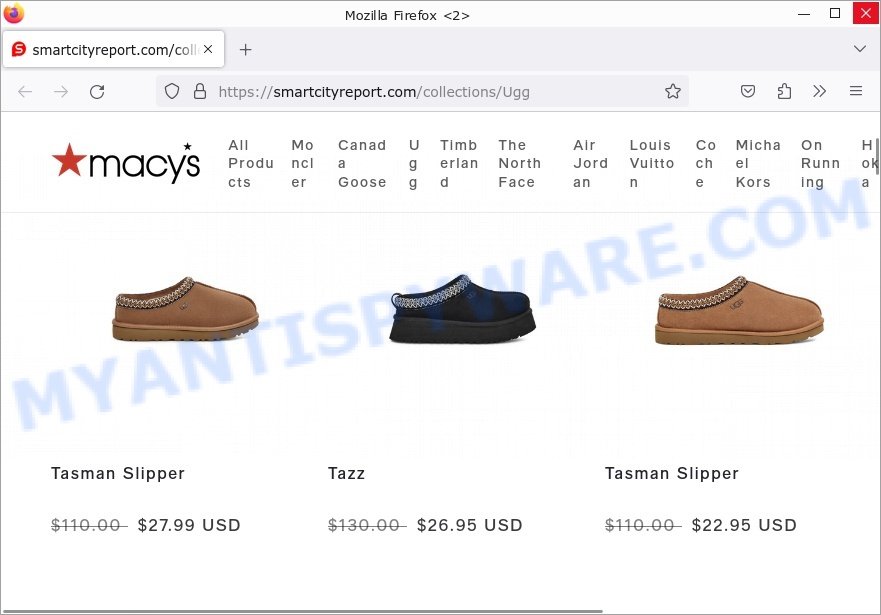
Task: Open The North Face collection link
Action: coord(519,163)
